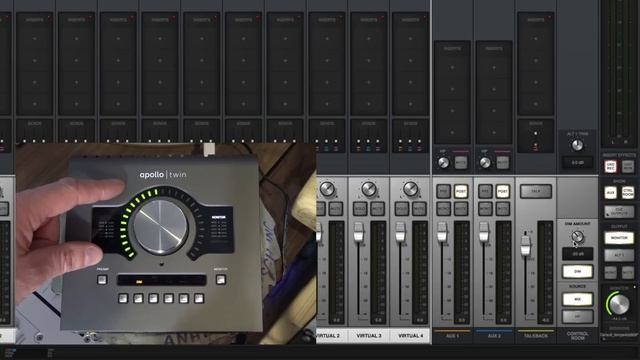
Task: Click the DIM AMOUNT dB value field
Action: point(577,254)
